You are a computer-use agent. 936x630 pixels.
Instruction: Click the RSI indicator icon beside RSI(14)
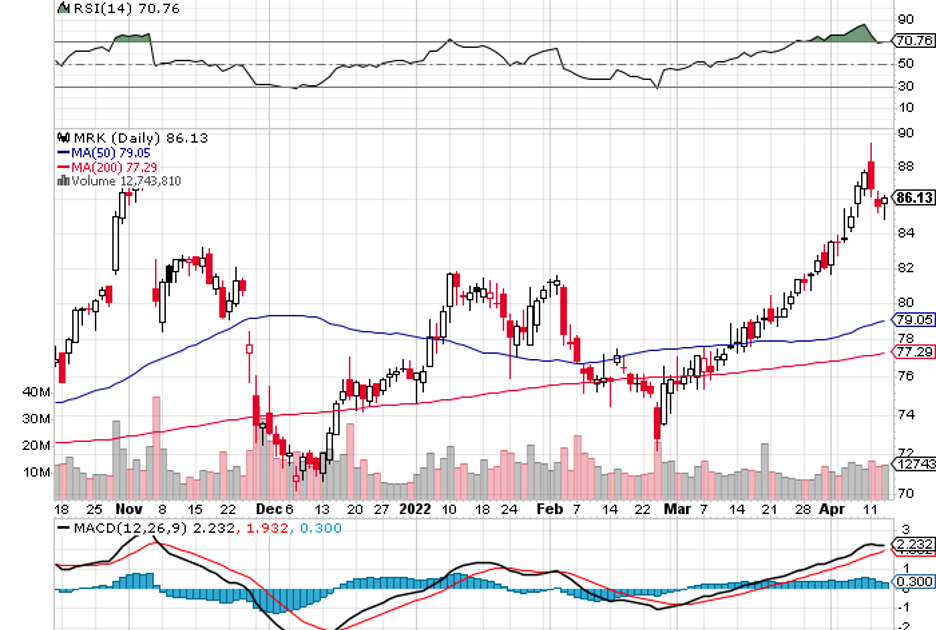[x=63, y=8]
